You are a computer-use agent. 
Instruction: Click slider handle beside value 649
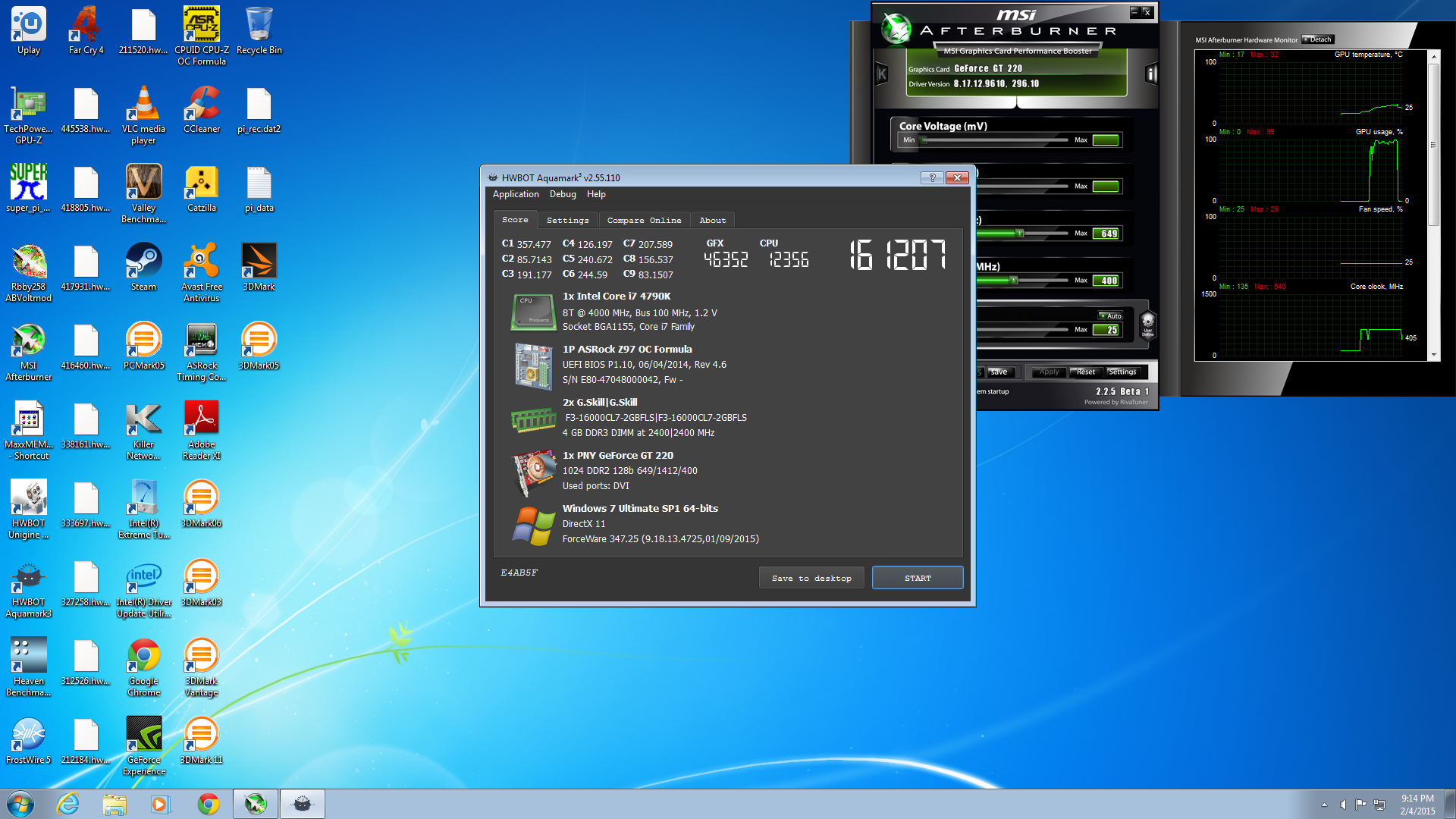(x=1020, y=234)
